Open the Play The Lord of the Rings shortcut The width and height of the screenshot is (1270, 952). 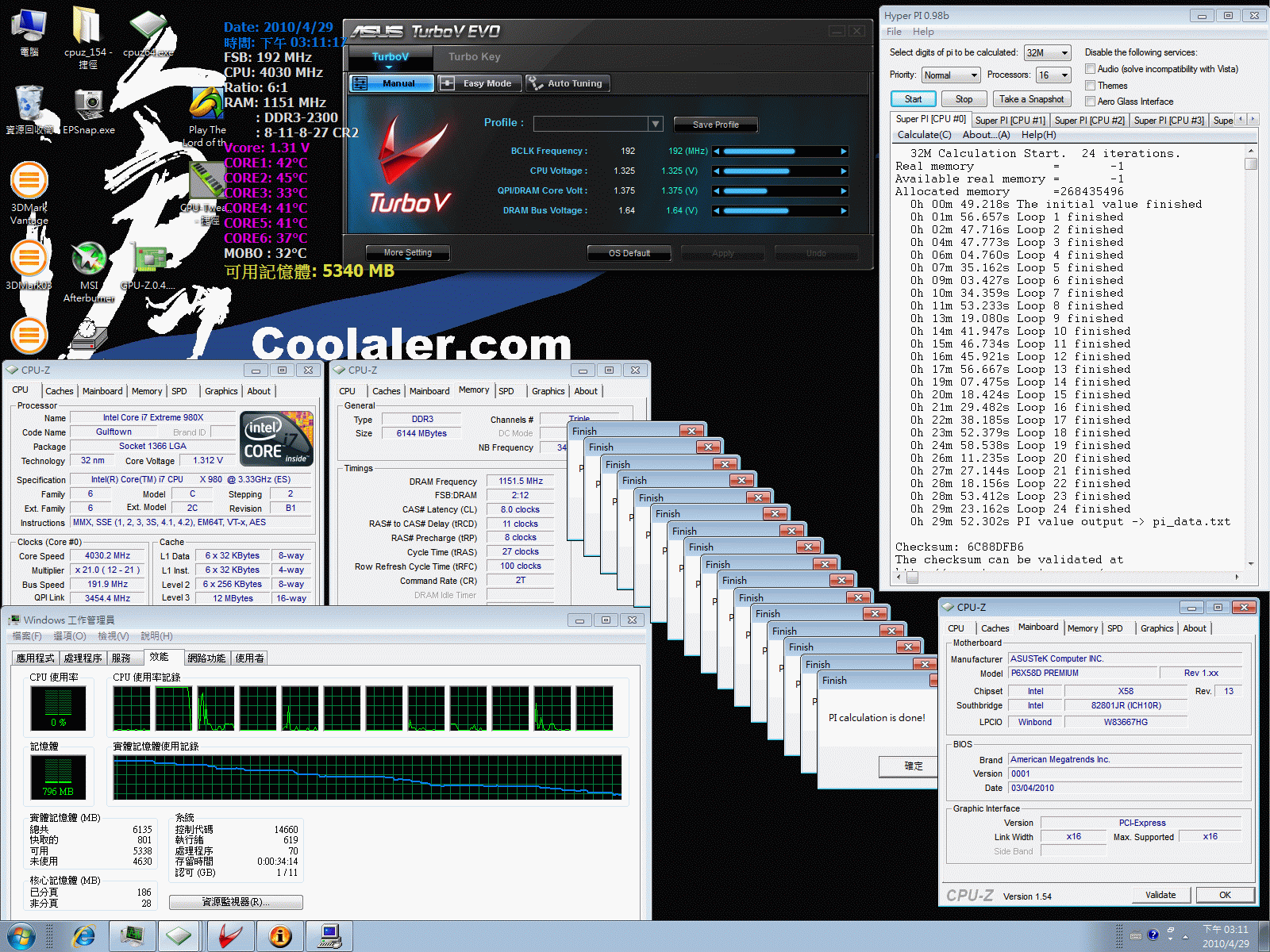coord(206,117)
